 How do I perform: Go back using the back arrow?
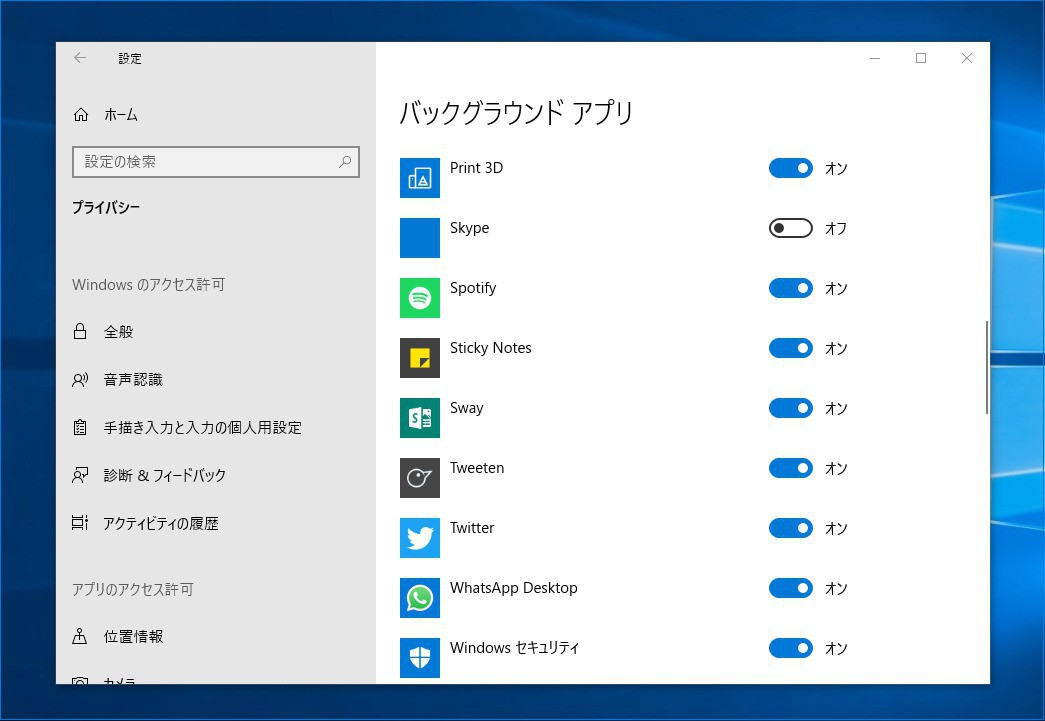pyautogui.click(x=80, y=58)
